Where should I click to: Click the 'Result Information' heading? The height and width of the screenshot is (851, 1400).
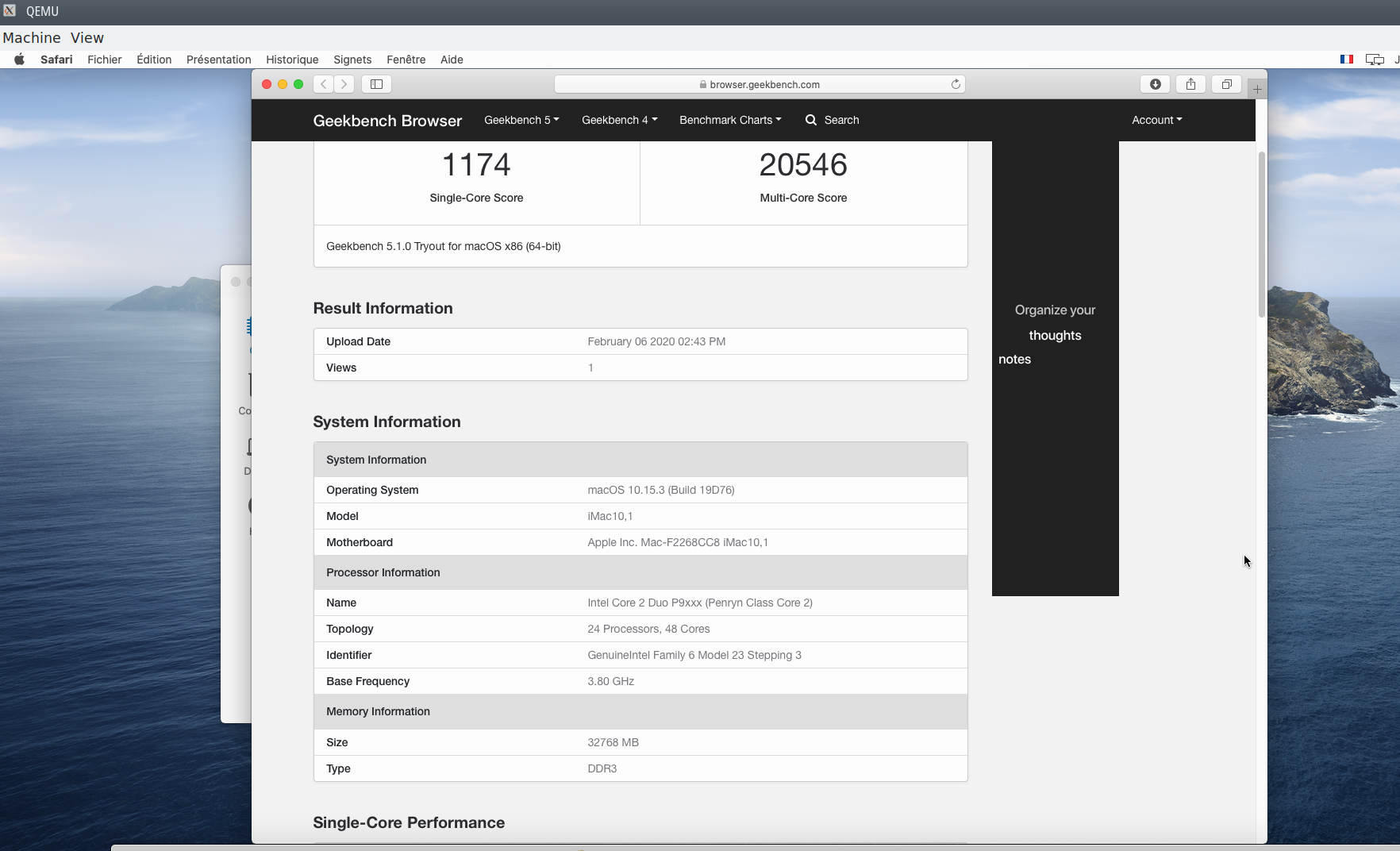point(383,308)
